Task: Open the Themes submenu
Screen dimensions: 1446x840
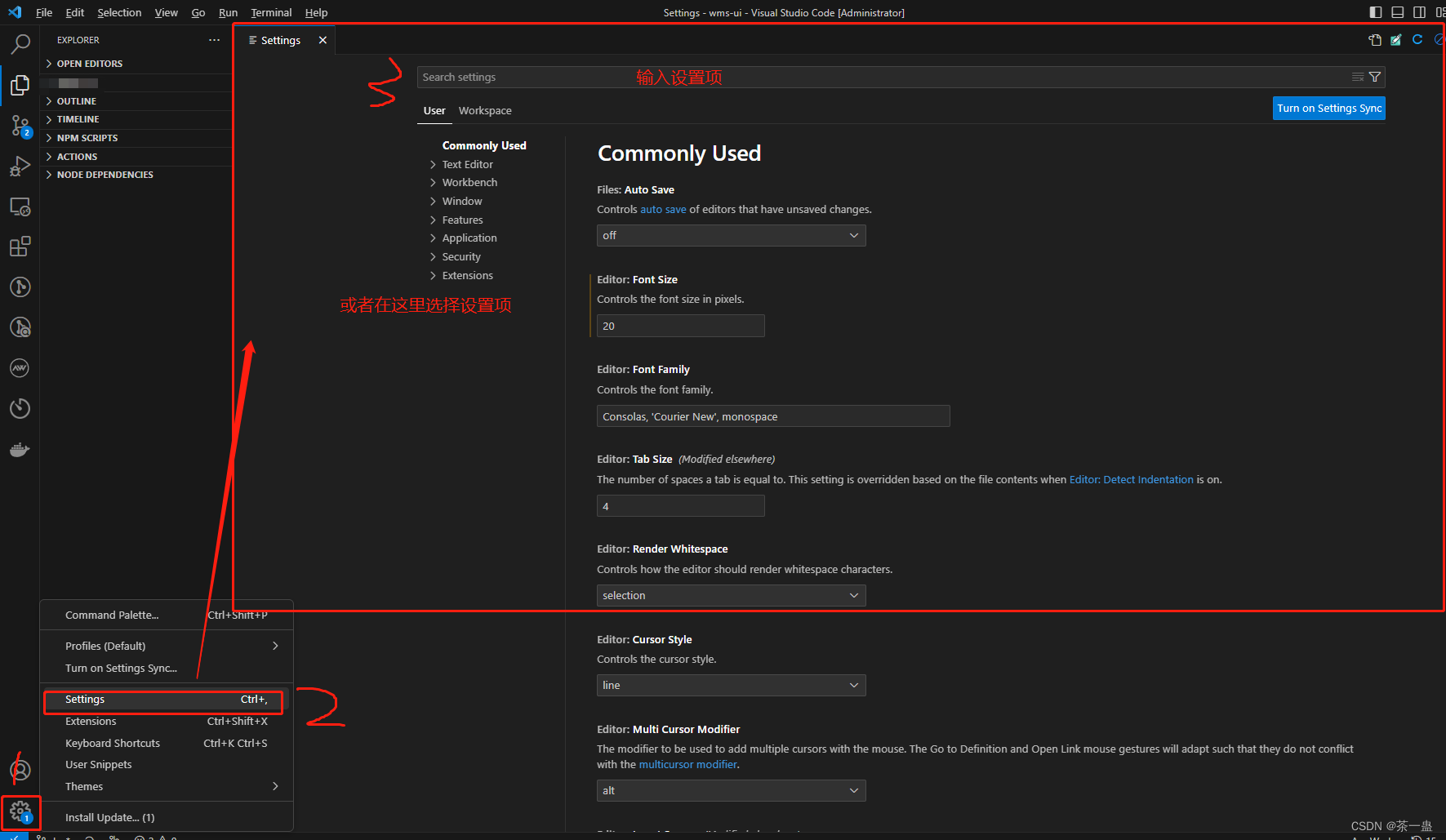Action: 167,787
